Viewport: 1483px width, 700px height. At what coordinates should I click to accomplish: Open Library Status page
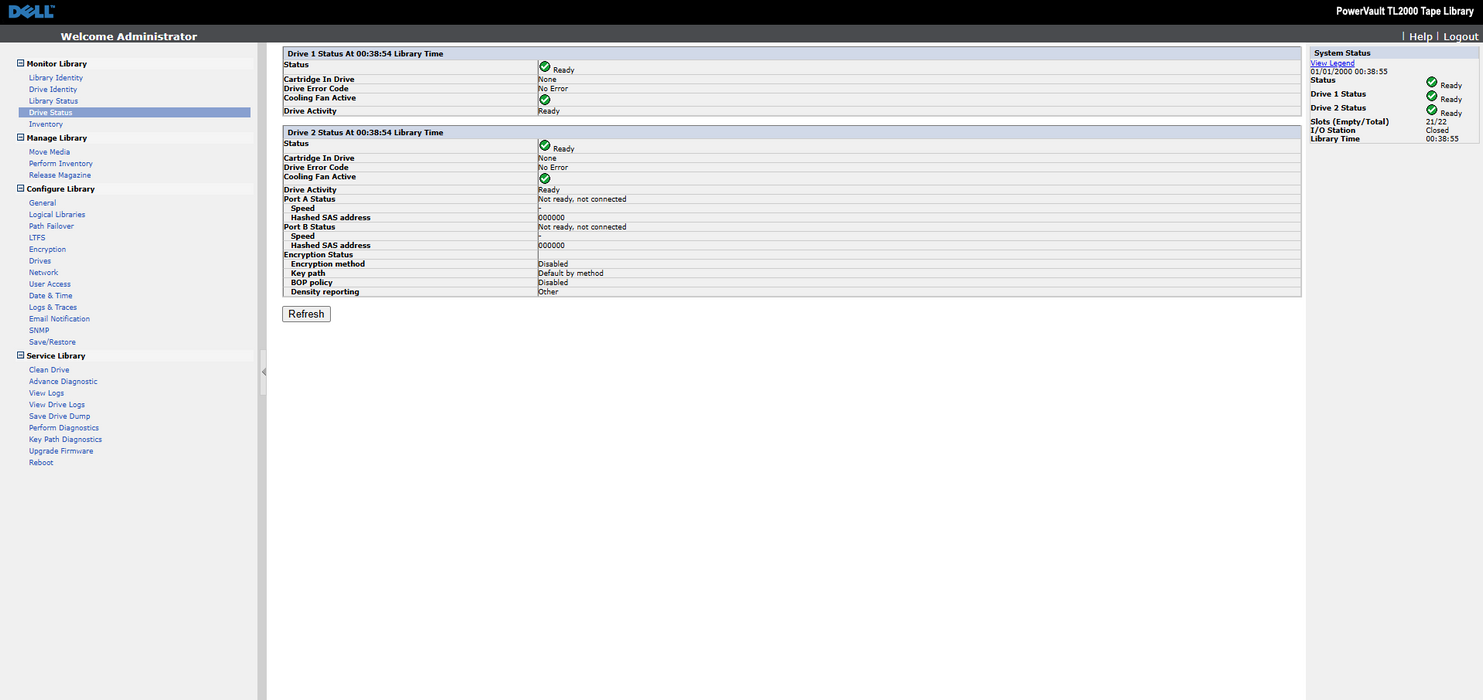[53, 101]
